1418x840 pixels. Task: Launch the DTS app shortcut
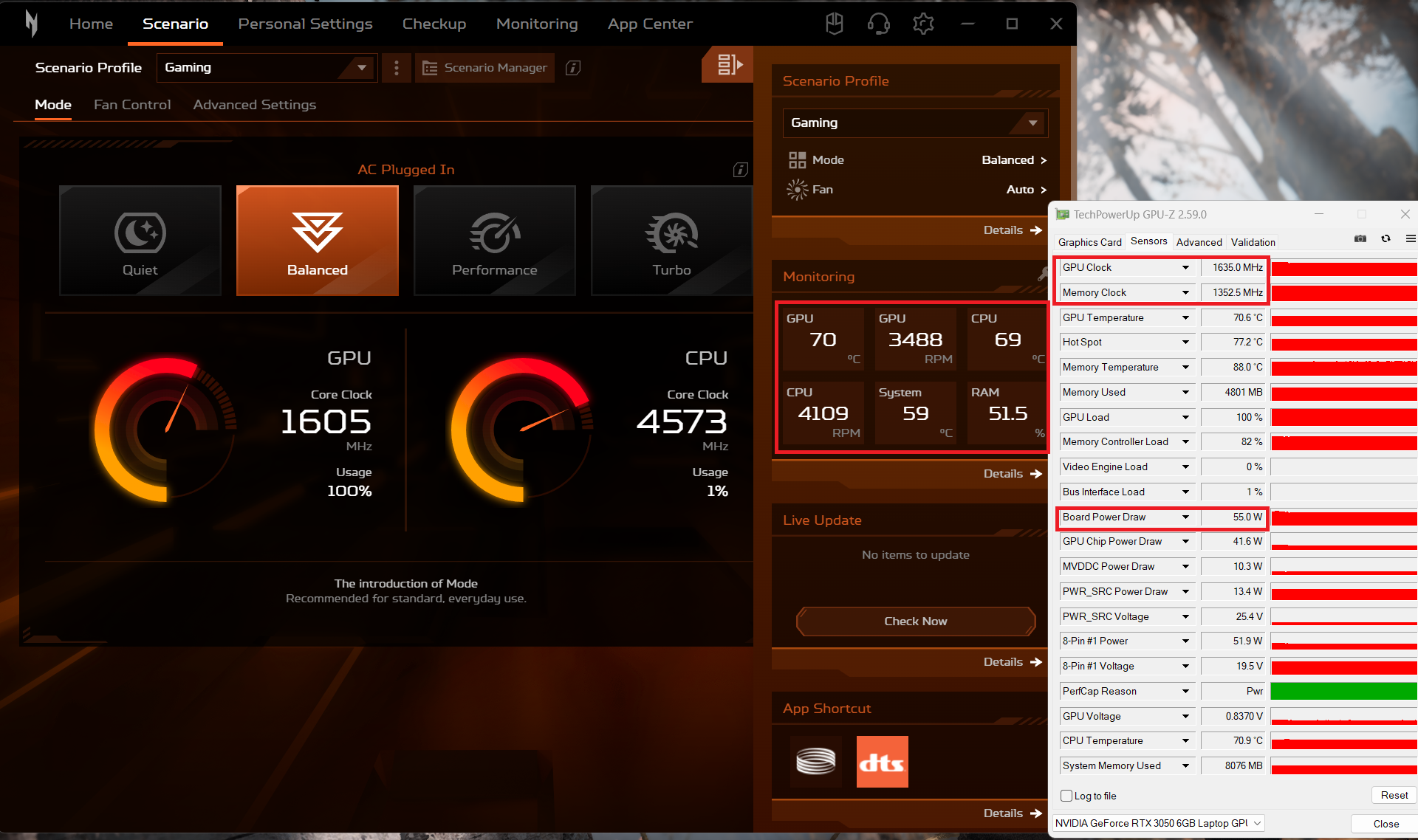tap(883, 762)
